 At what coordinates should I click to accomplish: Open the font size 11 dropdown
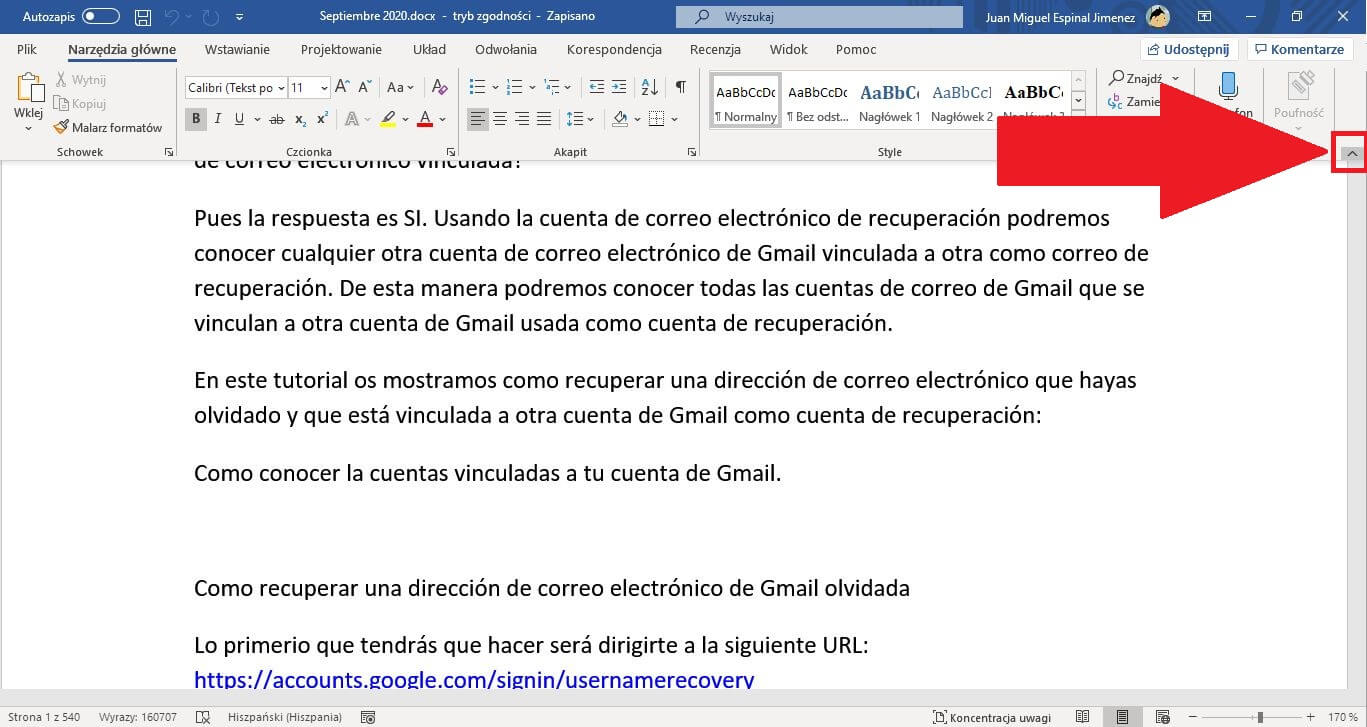tap(324, 88)
